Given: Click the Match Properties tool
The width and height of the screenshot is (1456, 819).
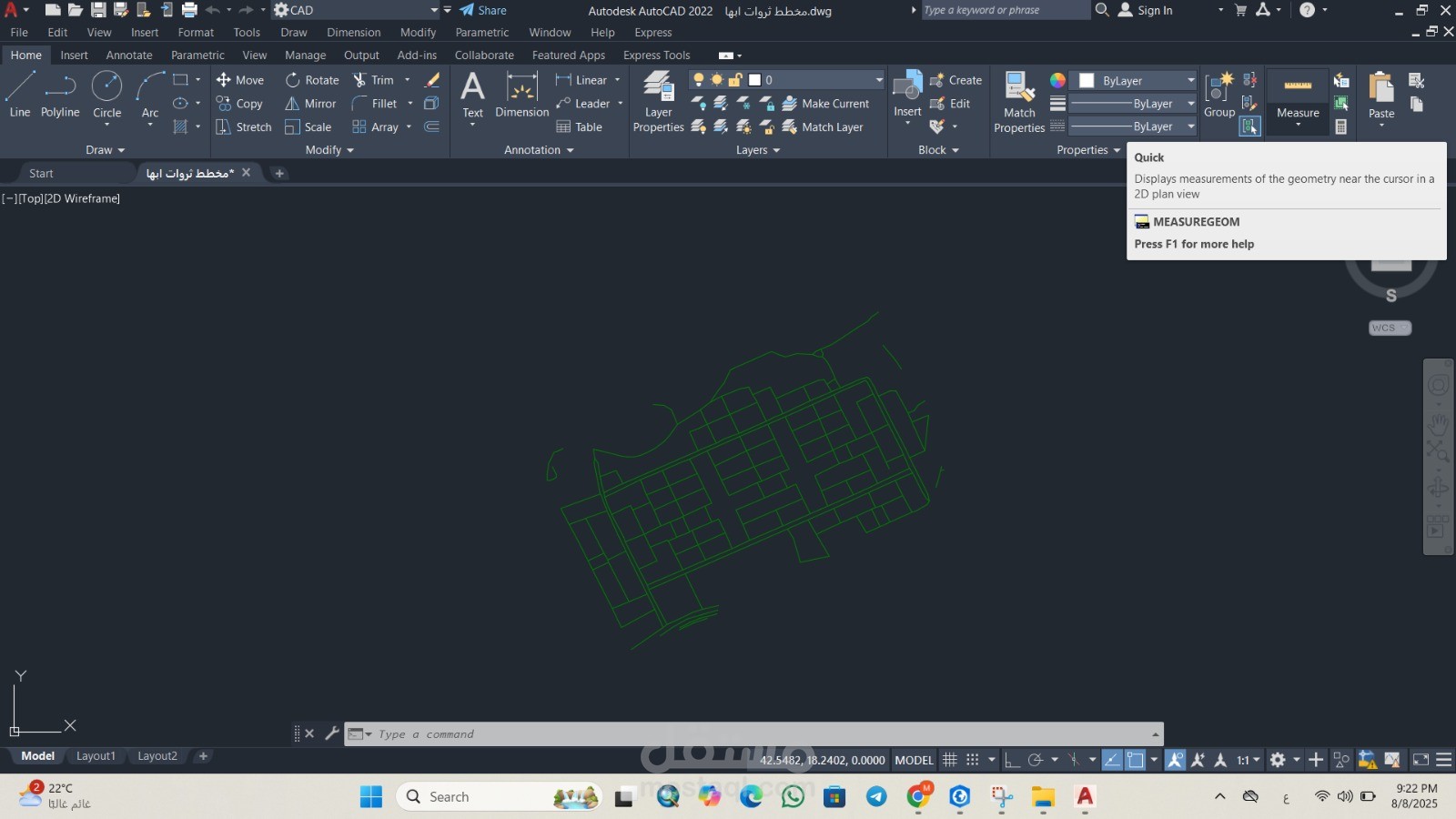Looking at the screenshot, I should click(x=1019, y=102).
